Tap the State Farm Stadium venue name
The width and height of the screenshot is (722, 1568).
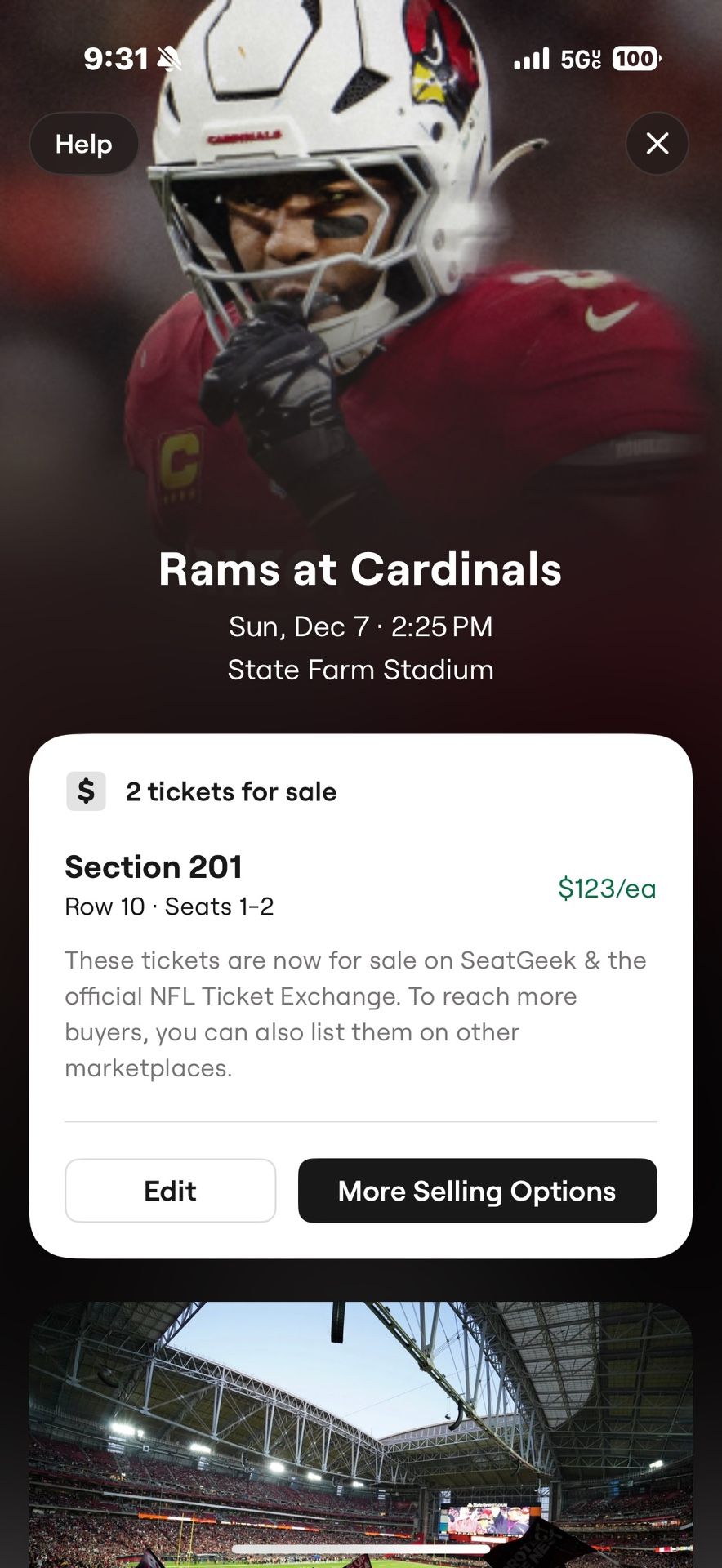[360, 670]
